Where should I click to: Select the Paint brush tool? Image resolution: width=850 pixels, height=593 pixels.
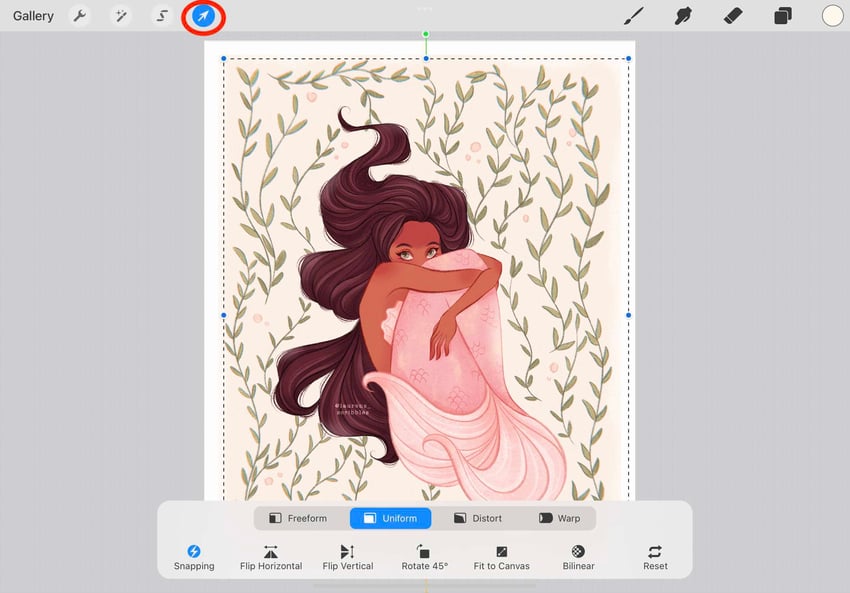pos(633,16)
